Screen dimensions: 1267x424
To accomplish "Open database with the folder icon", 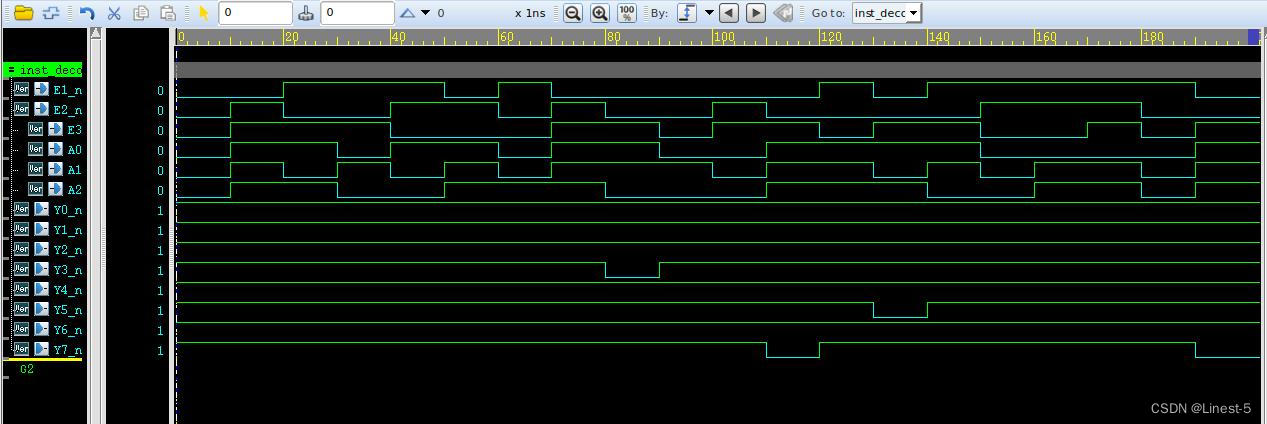I will [23, 13].
